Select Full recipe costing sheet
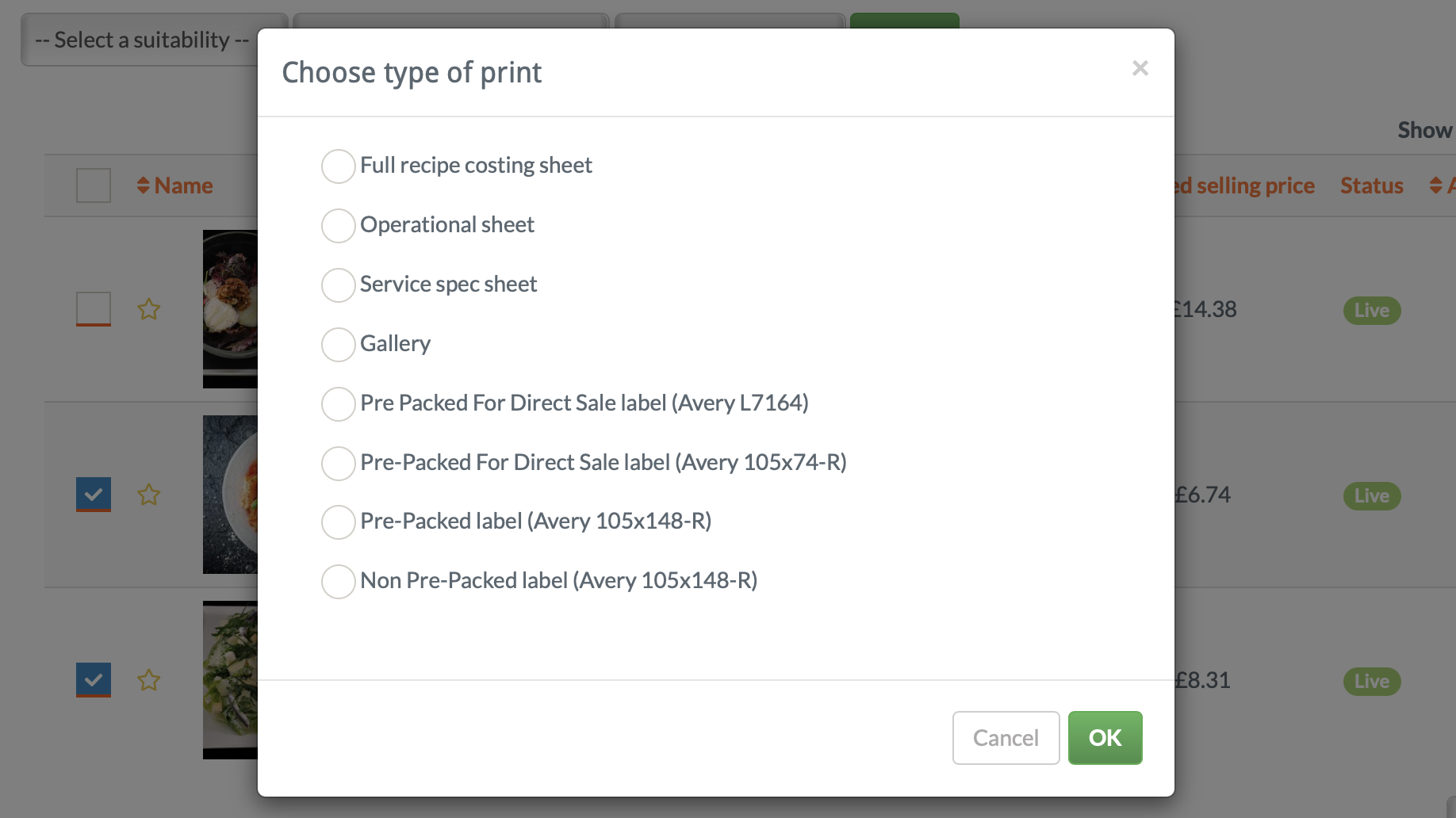Viewport: 1456px width, 818px height. (338, 166)
